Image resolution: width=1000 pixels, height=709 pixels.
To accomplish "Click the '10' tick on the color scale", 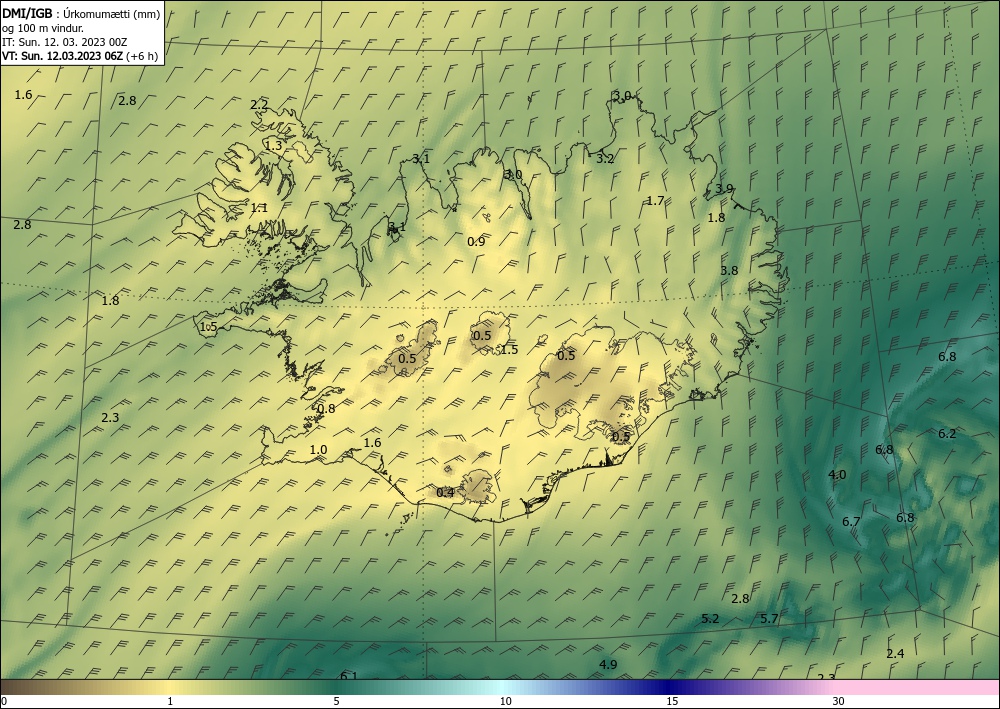I will click(505, 701).
